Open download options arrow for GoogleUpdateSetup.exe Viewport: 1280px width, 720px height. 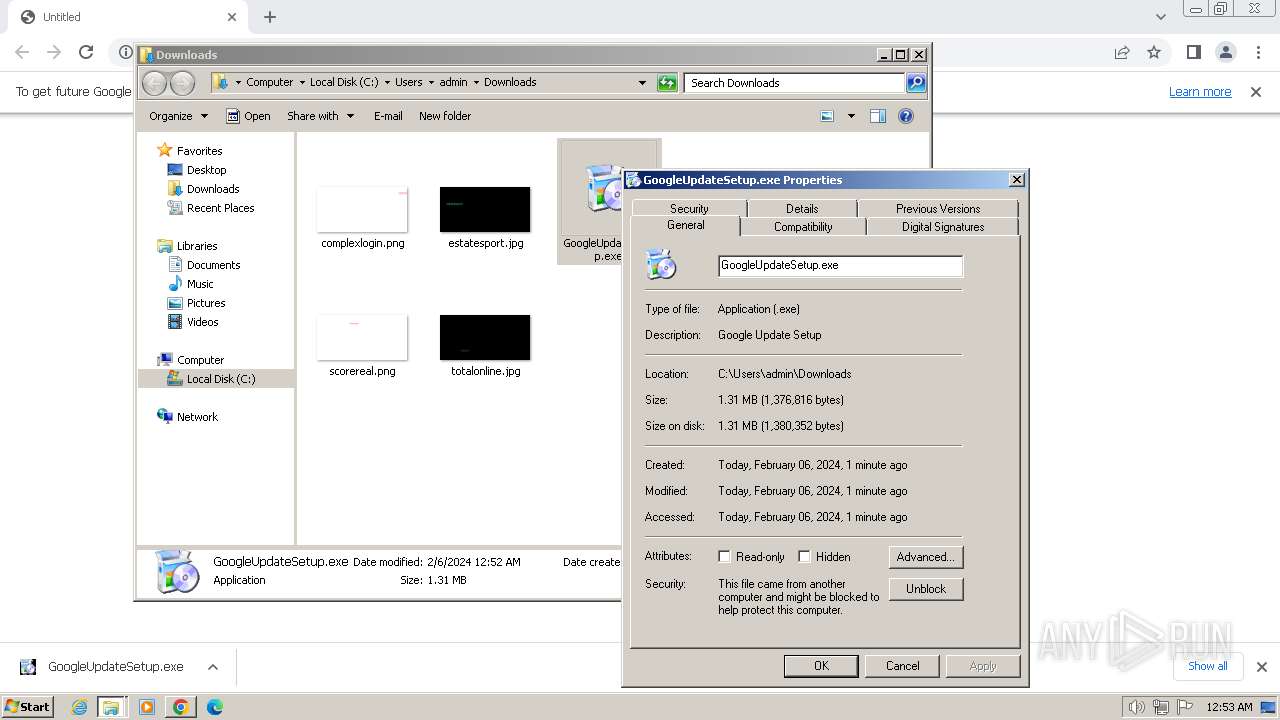click(213, 667)
